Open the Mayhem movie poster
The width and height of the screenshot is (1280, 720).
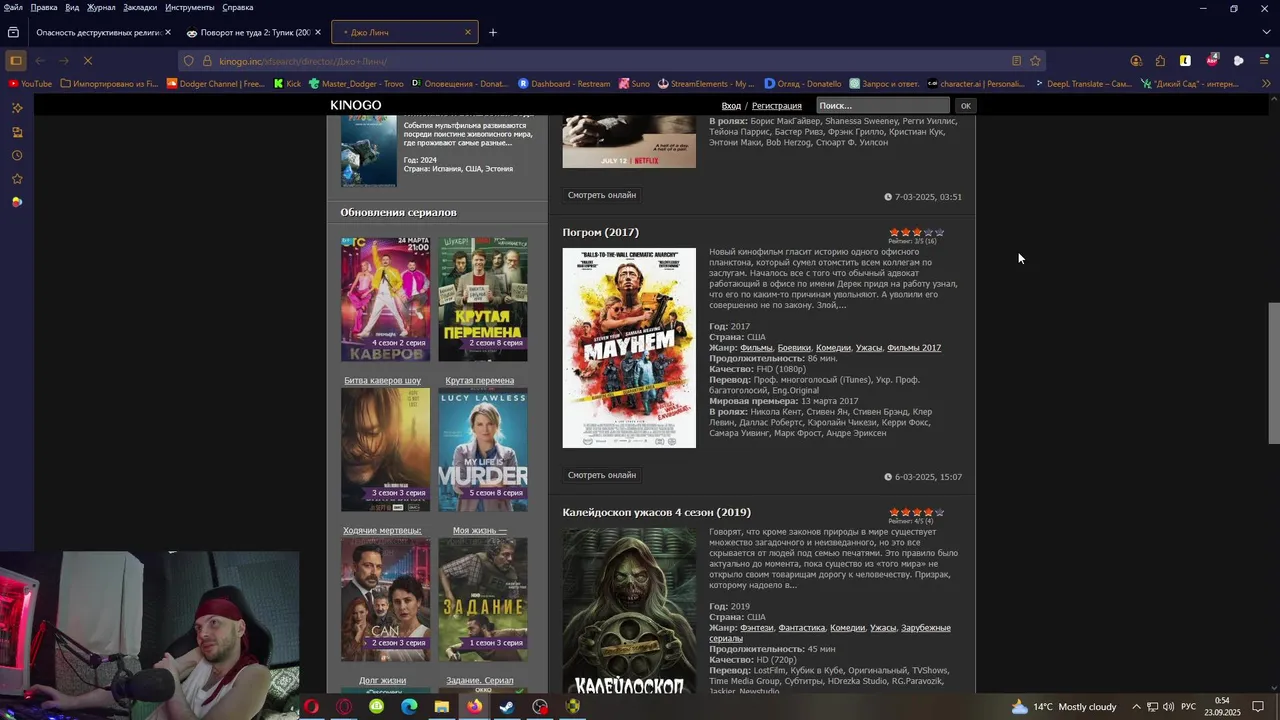click(x=629, y=348)
